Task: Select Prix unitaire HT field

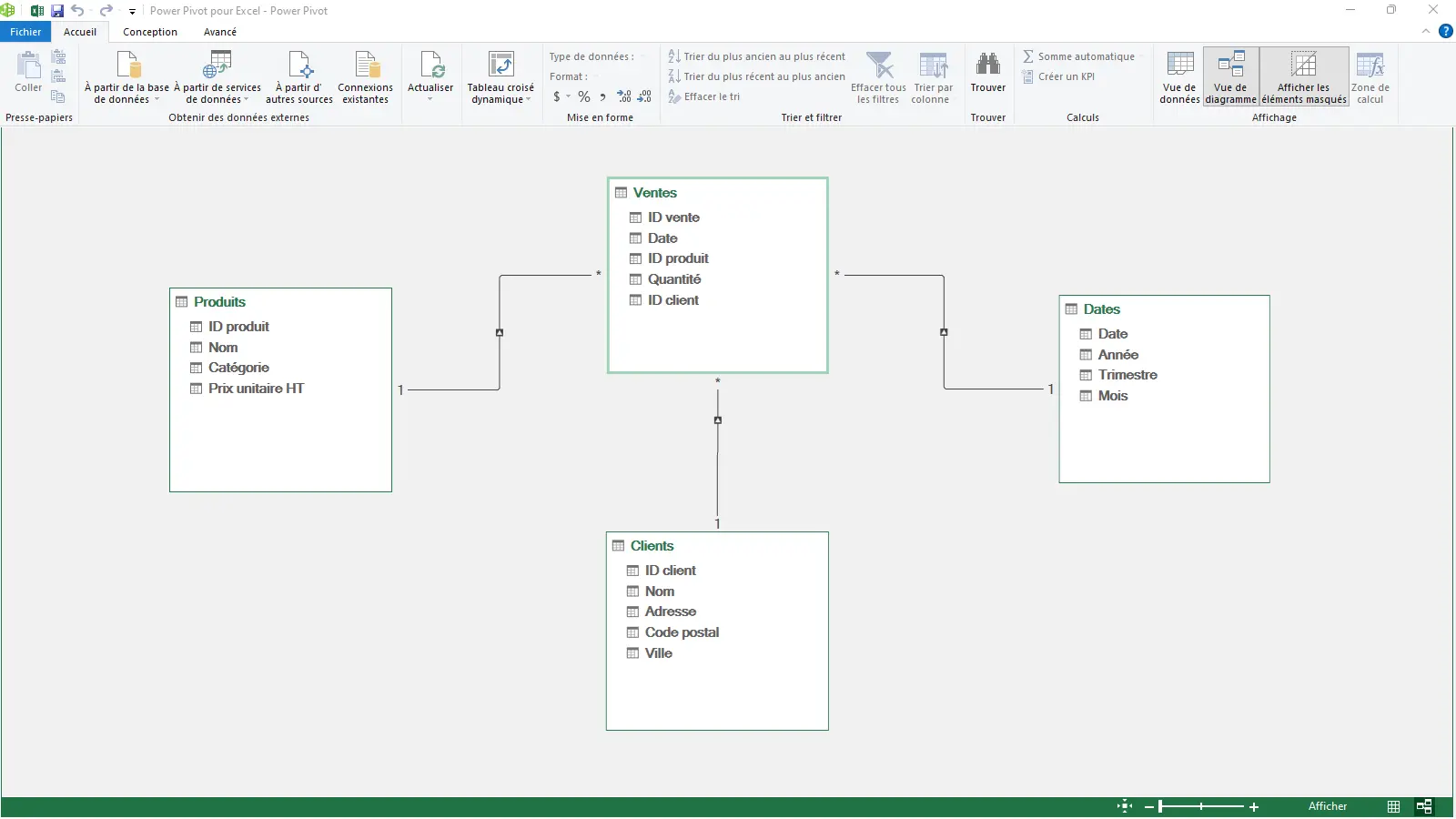Action: pos(256,389)
